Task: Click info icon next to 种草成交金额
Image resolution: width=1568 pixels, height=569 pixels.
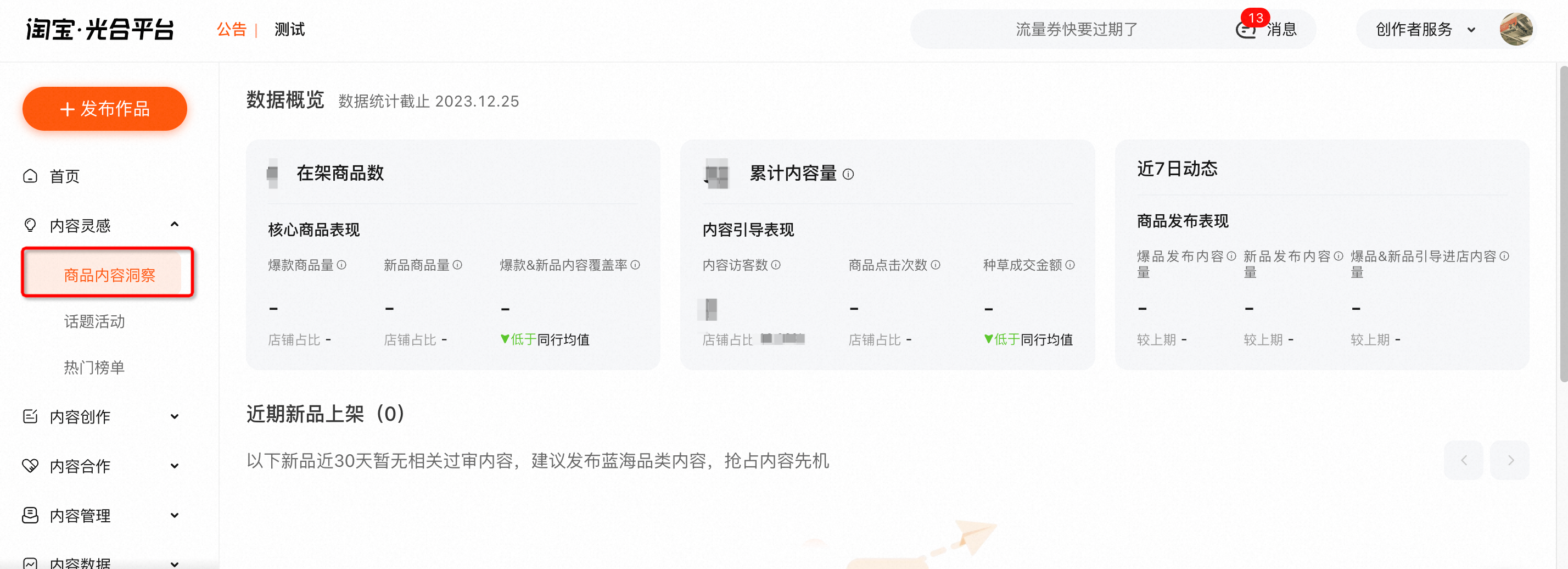Action: coord(1069,265)
